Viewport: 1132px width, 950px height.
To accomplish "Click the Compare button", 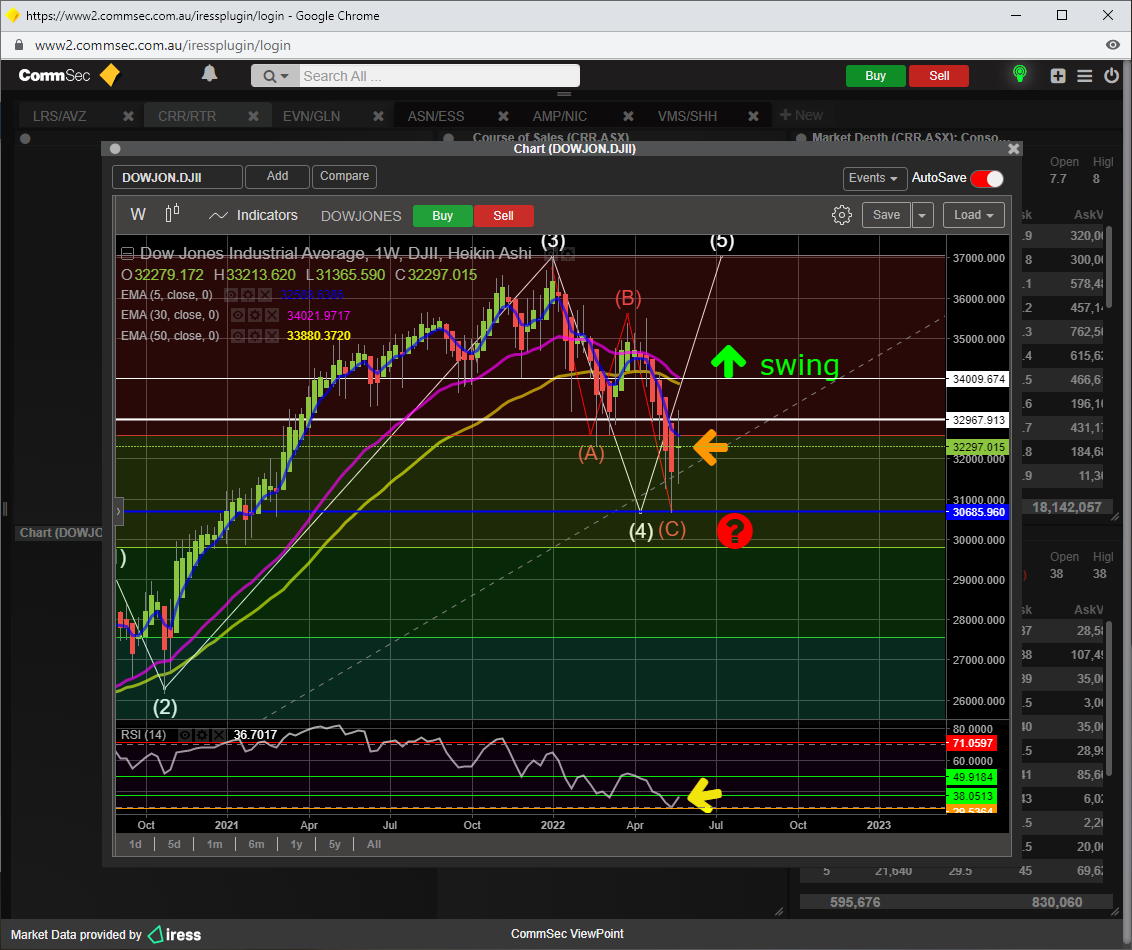I will click(344, 176).
